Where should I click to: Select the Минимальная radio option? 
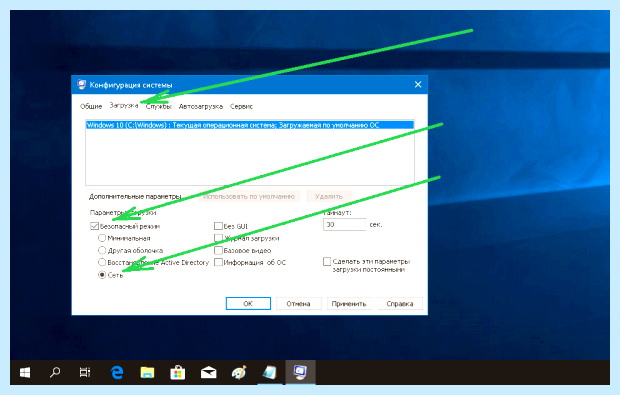[102, 238]
